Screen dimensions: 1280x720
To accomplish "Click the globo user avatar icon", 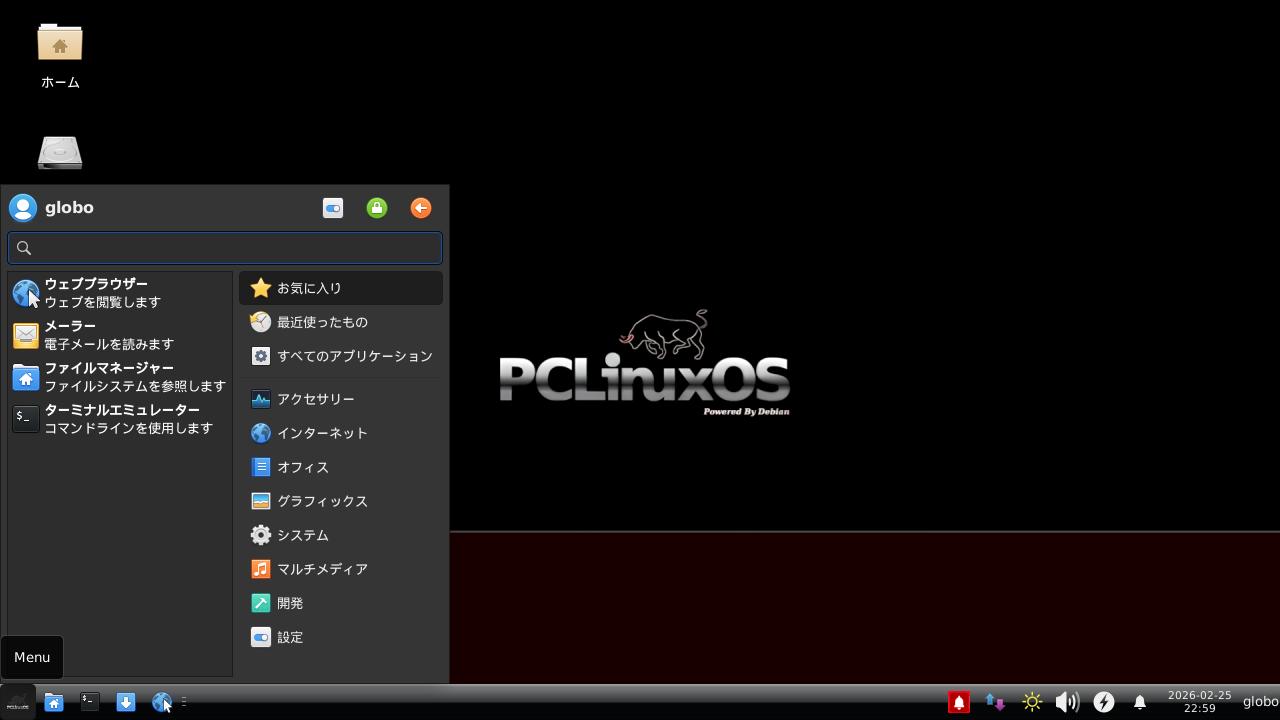I will click(x=23, y=208).
